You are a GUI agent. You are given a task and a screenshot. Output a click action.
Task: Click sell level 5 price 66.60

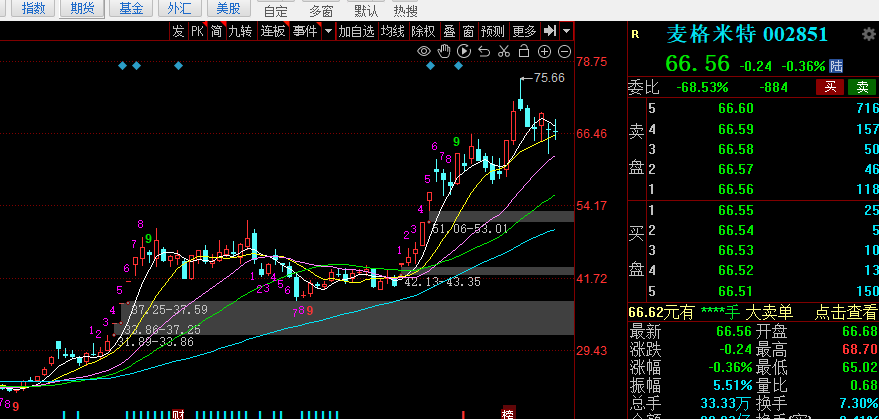[736, 109]
